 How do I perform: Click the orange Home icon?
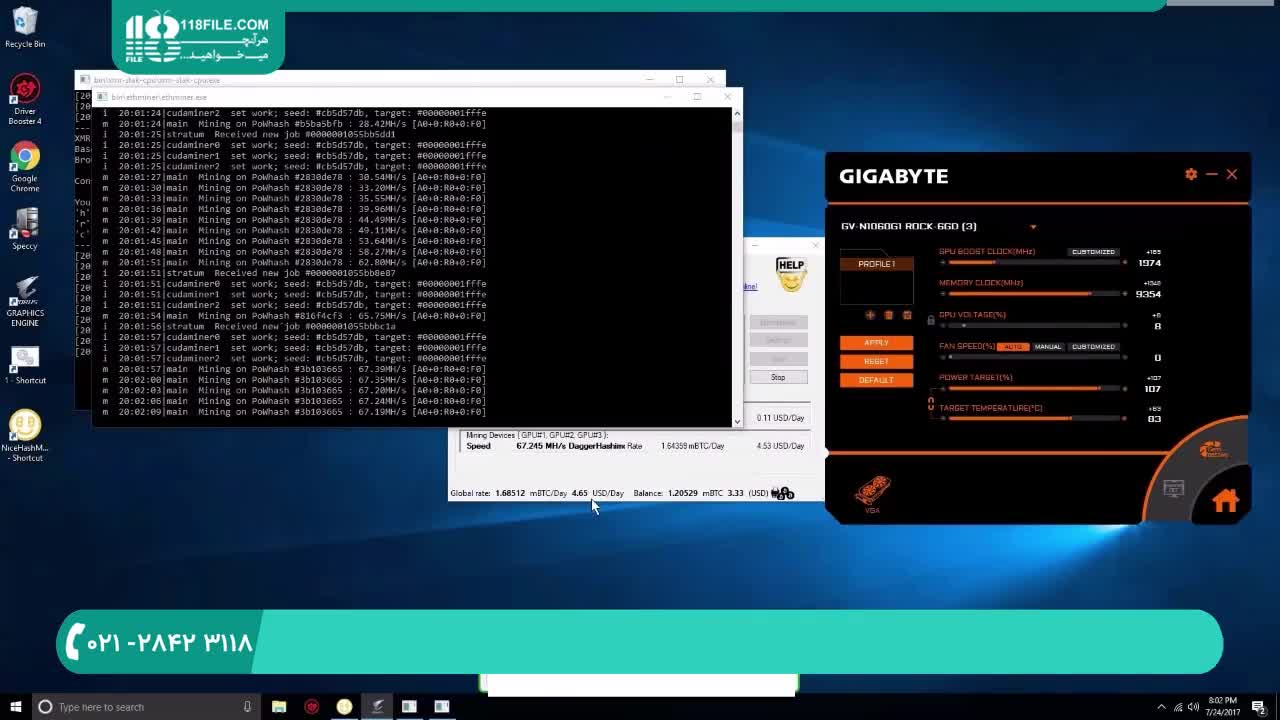1225,501
